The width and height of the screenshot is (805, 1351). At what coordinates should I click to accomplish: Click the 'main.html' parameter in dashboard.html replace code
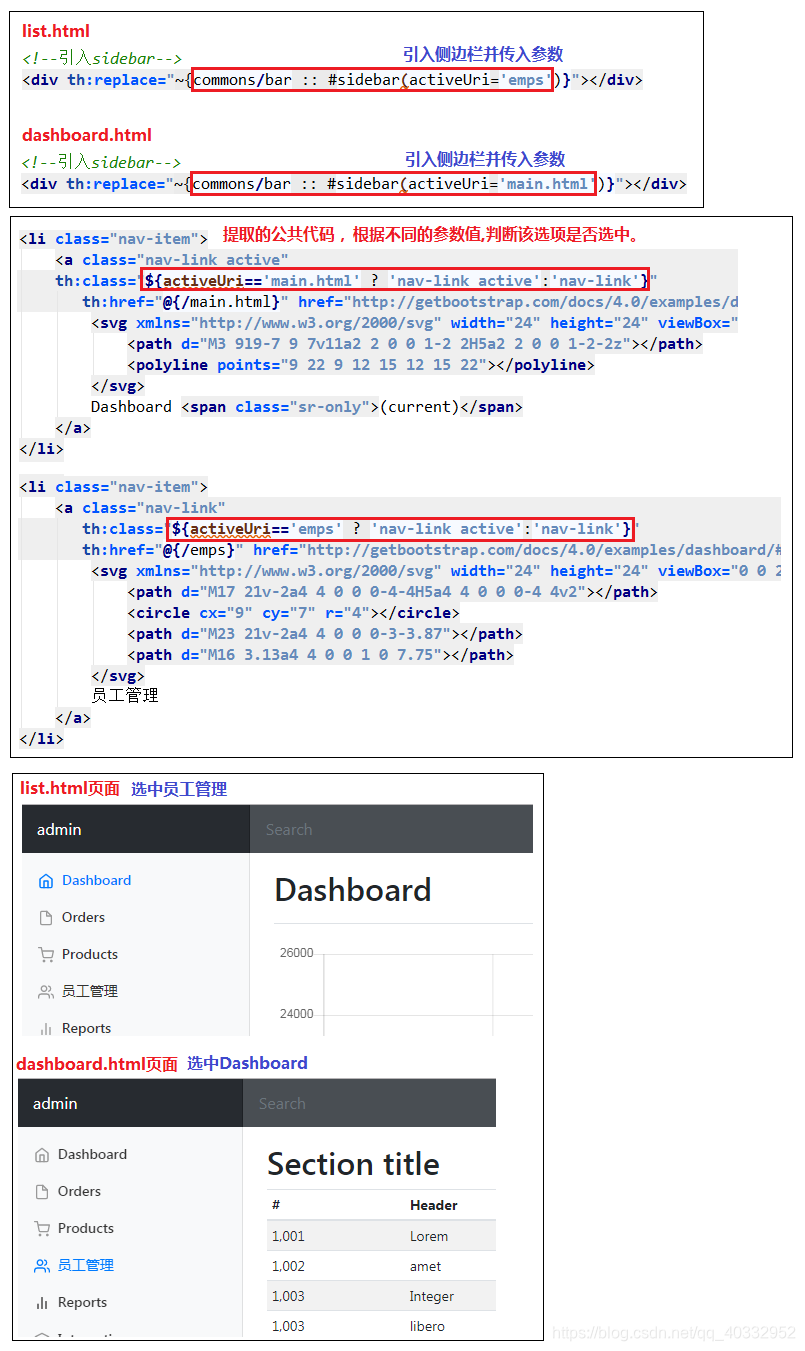pos(546,184)
